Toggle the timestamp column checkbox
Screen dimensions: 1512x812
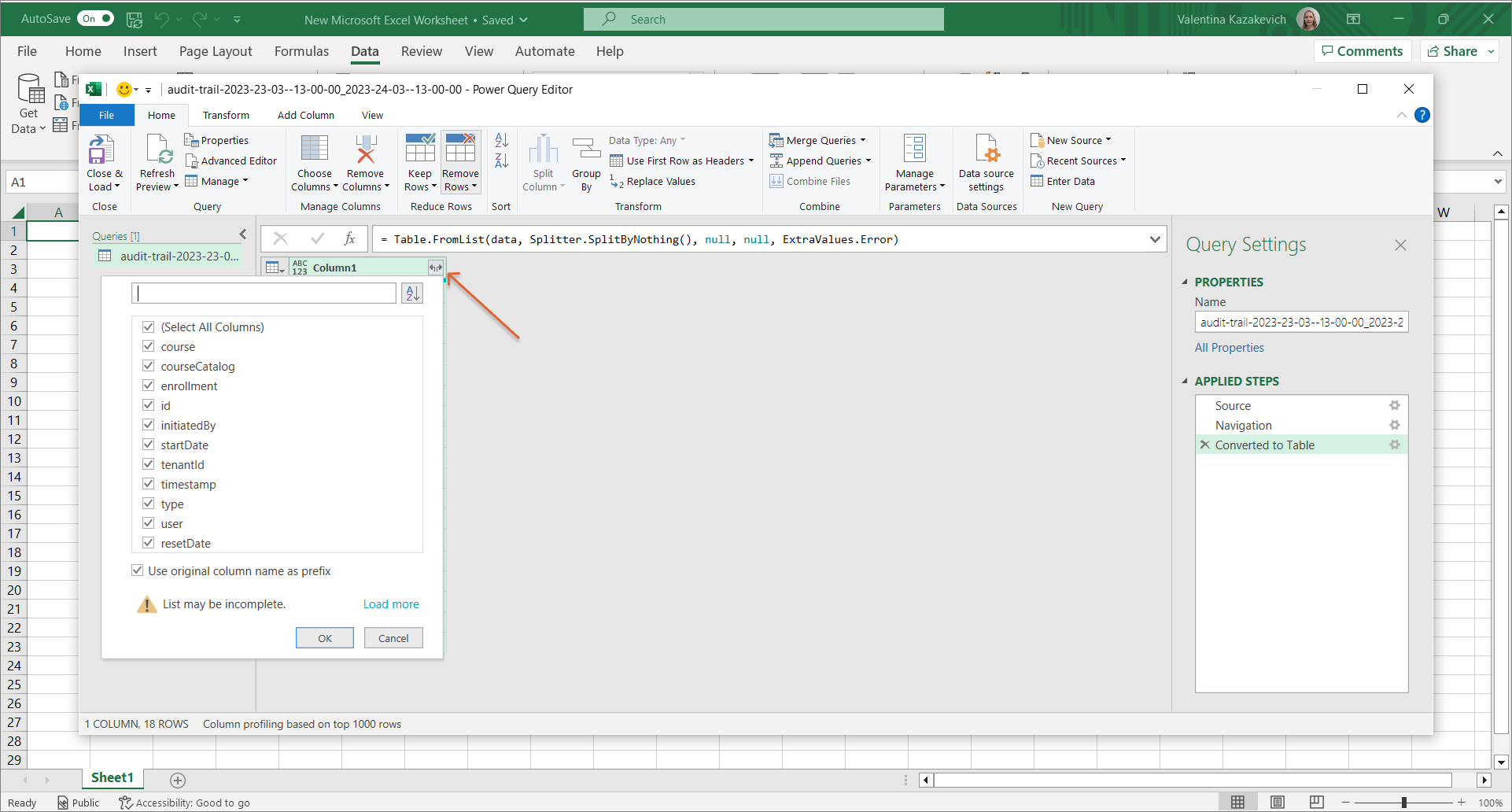[148, 484]
